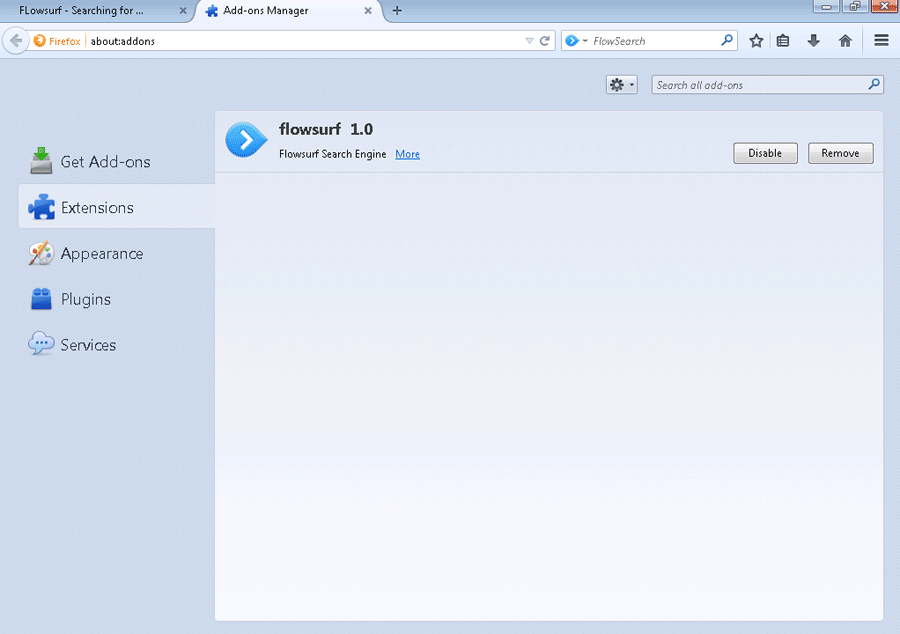Expand the FlowSearch engine selector dropdown

tap(576, 41)
